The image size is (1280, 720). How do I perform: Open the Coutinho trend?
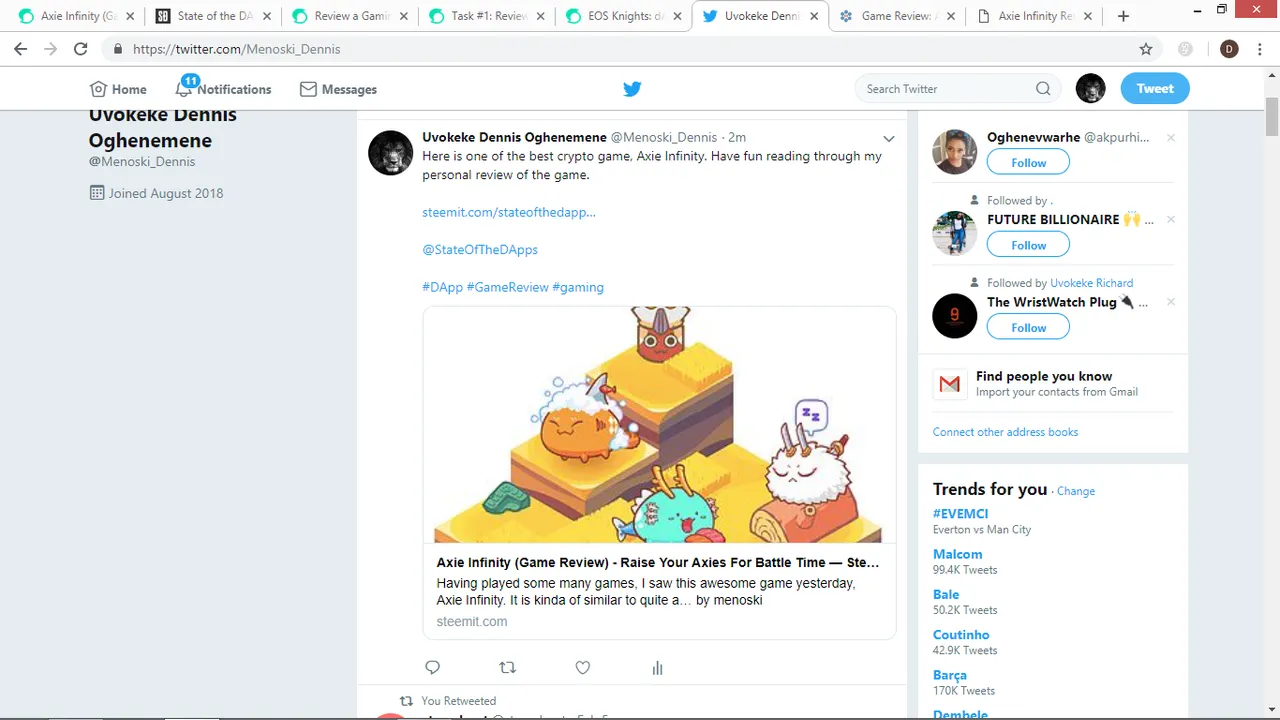click(x=961, y=634)
